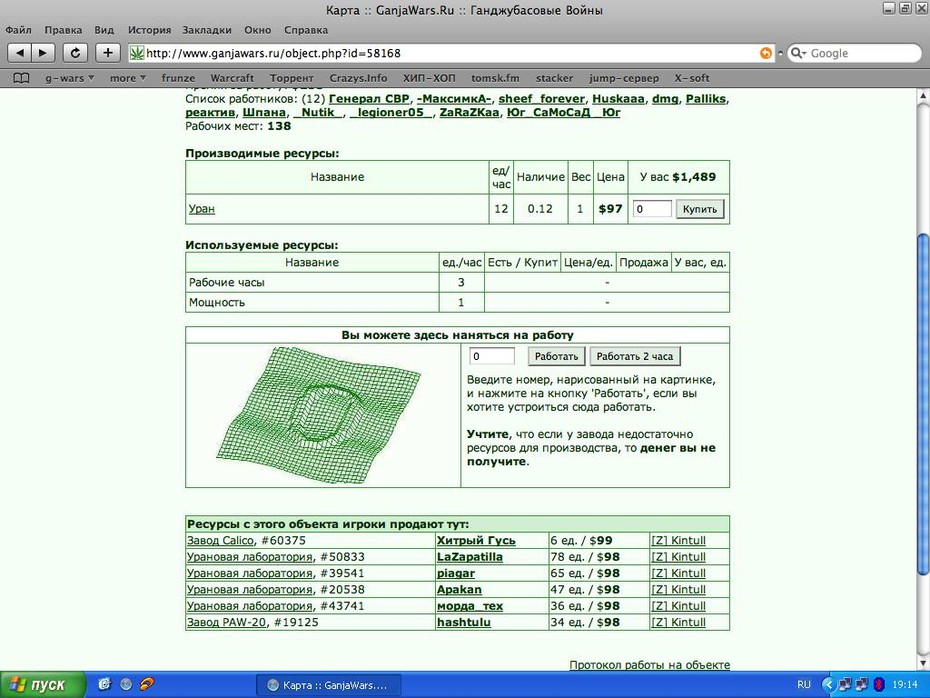Viewport: 930px width, 698px height.
Task: Open the stacker bookmark
Action: pyautogui.click(x=554, y=78)
